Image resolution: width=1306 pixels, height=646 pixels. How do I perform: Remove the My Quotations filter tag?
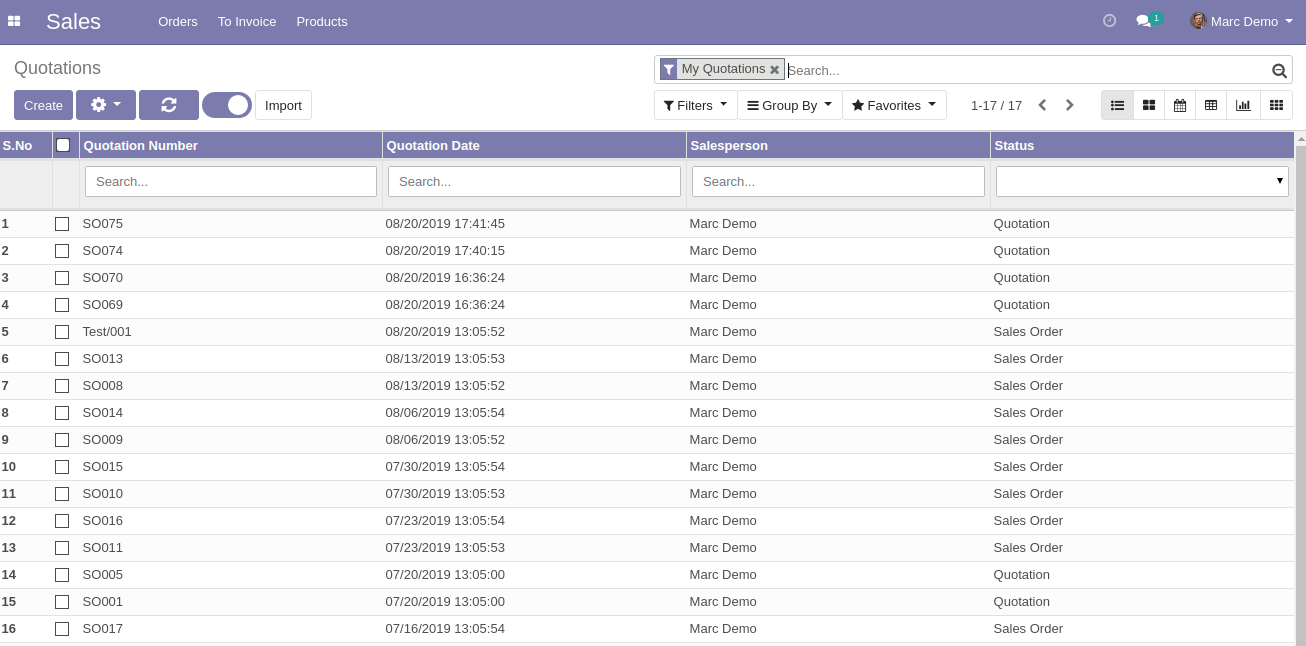(x=774, y=70)
